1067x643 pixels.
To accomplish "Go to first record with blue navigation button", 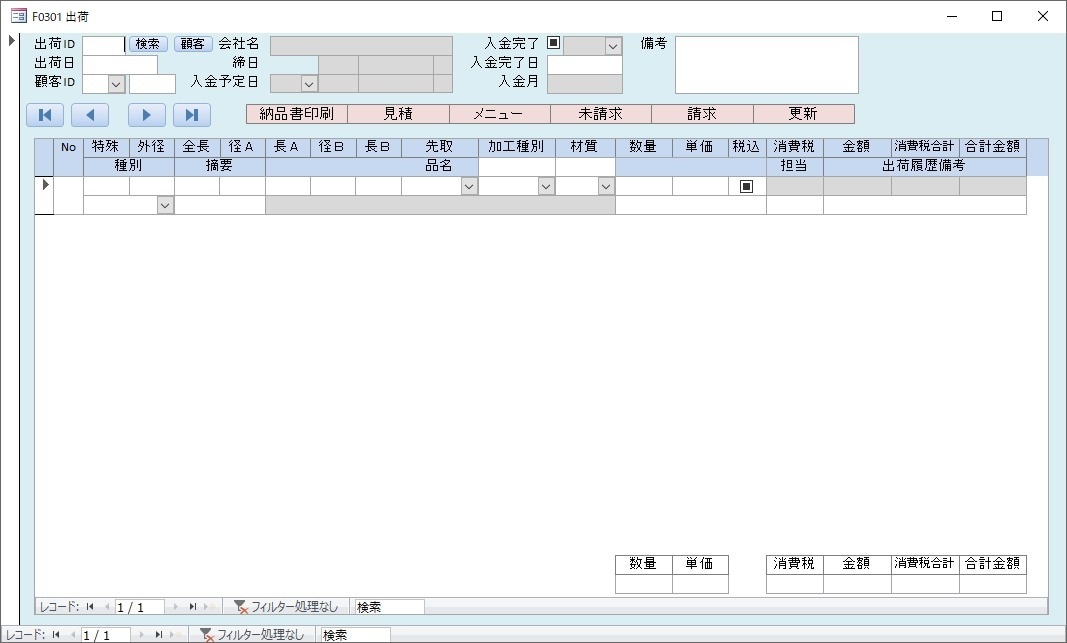I will 45,115.
